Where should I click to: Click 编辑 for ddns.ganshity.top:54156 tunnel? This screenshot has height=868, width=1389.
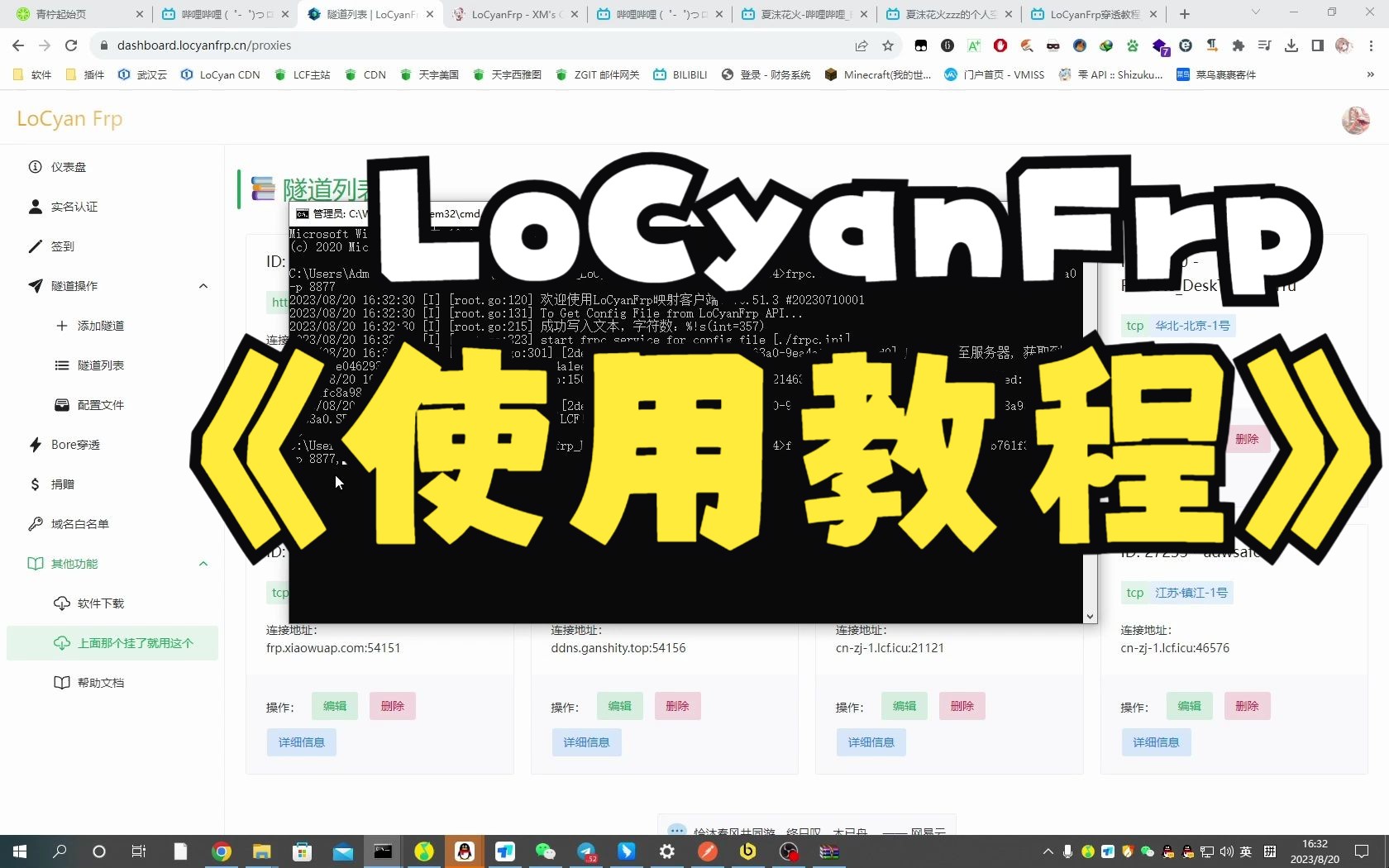[619, 706]
